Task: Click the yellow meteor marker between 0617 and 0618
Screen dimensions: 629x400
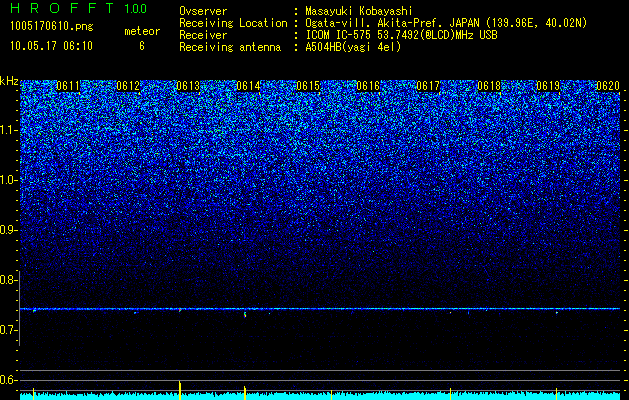Action: tap(450, 394)
